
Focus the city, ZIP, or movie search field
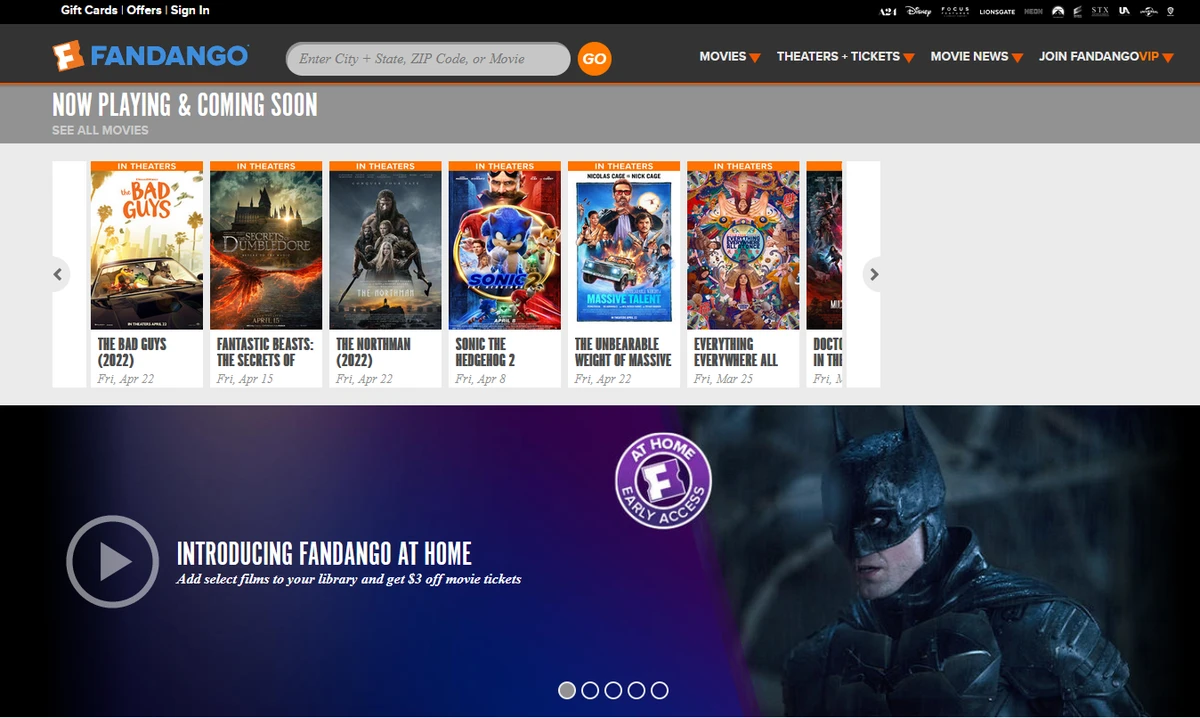coord(428,58)
